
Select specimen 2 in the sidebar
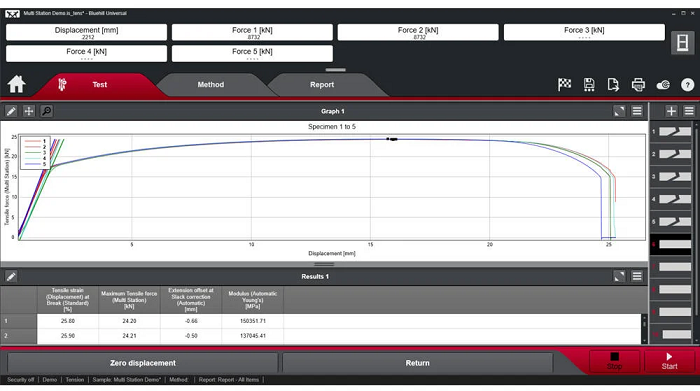pos(671,154)
